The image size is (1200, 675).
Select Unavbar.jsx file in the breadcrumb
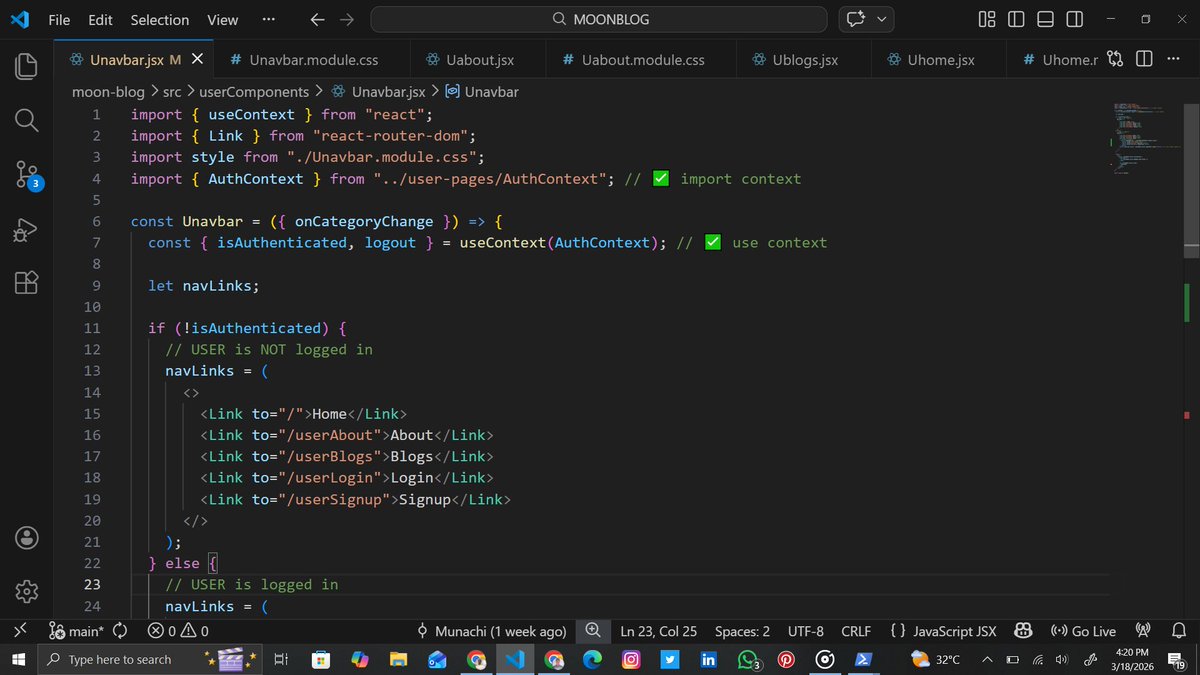click(x=378, y=92)
